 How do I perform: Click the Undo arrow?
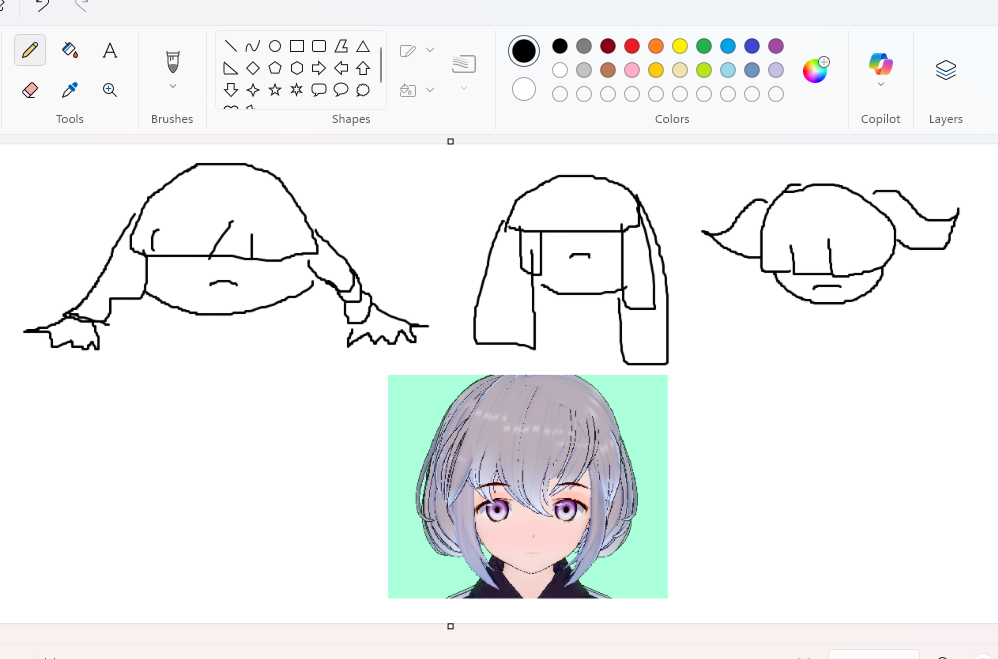42,6
